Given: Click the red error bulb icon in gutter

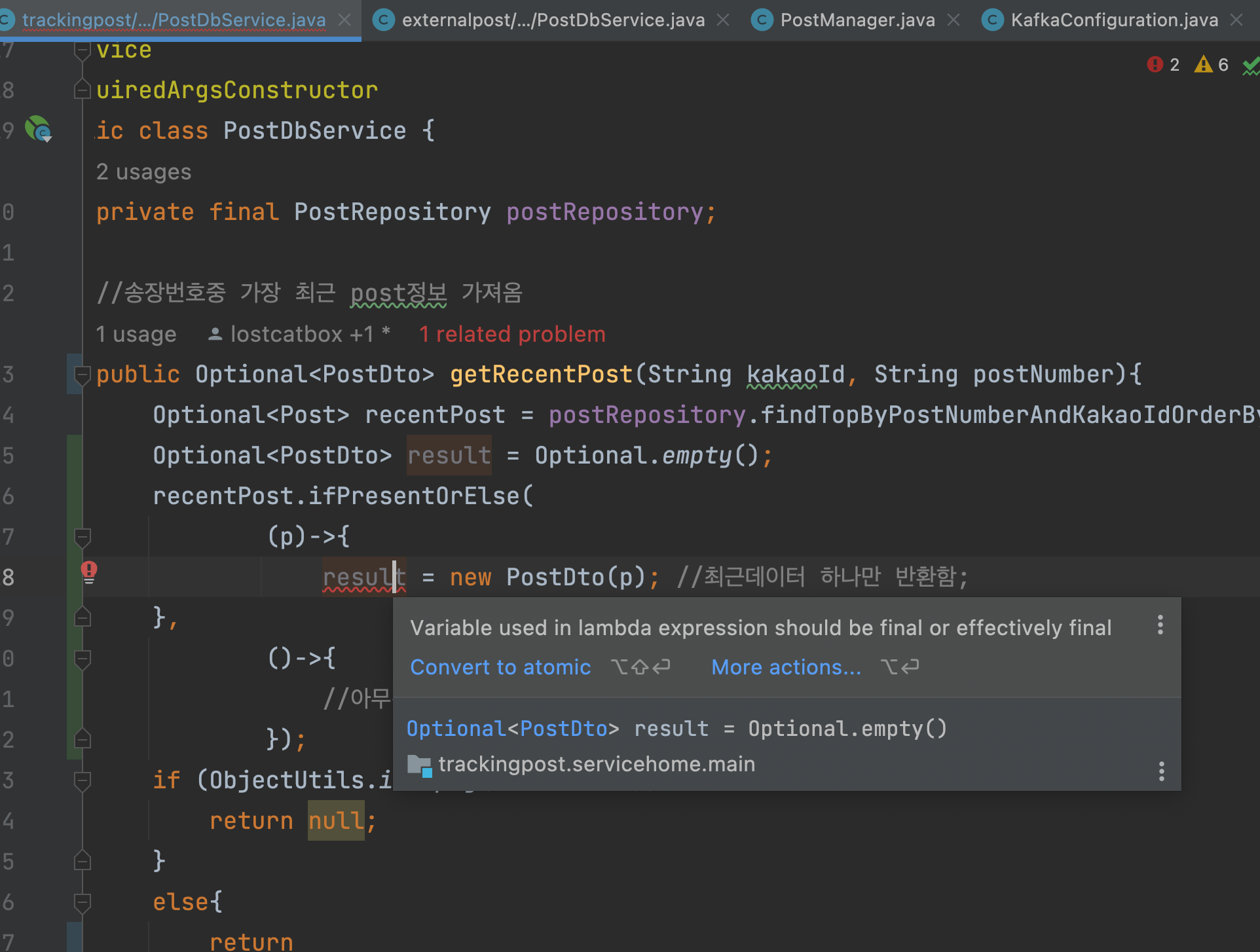Looking at the screenshot, I should pyautogui.click(x=89, y=571).
